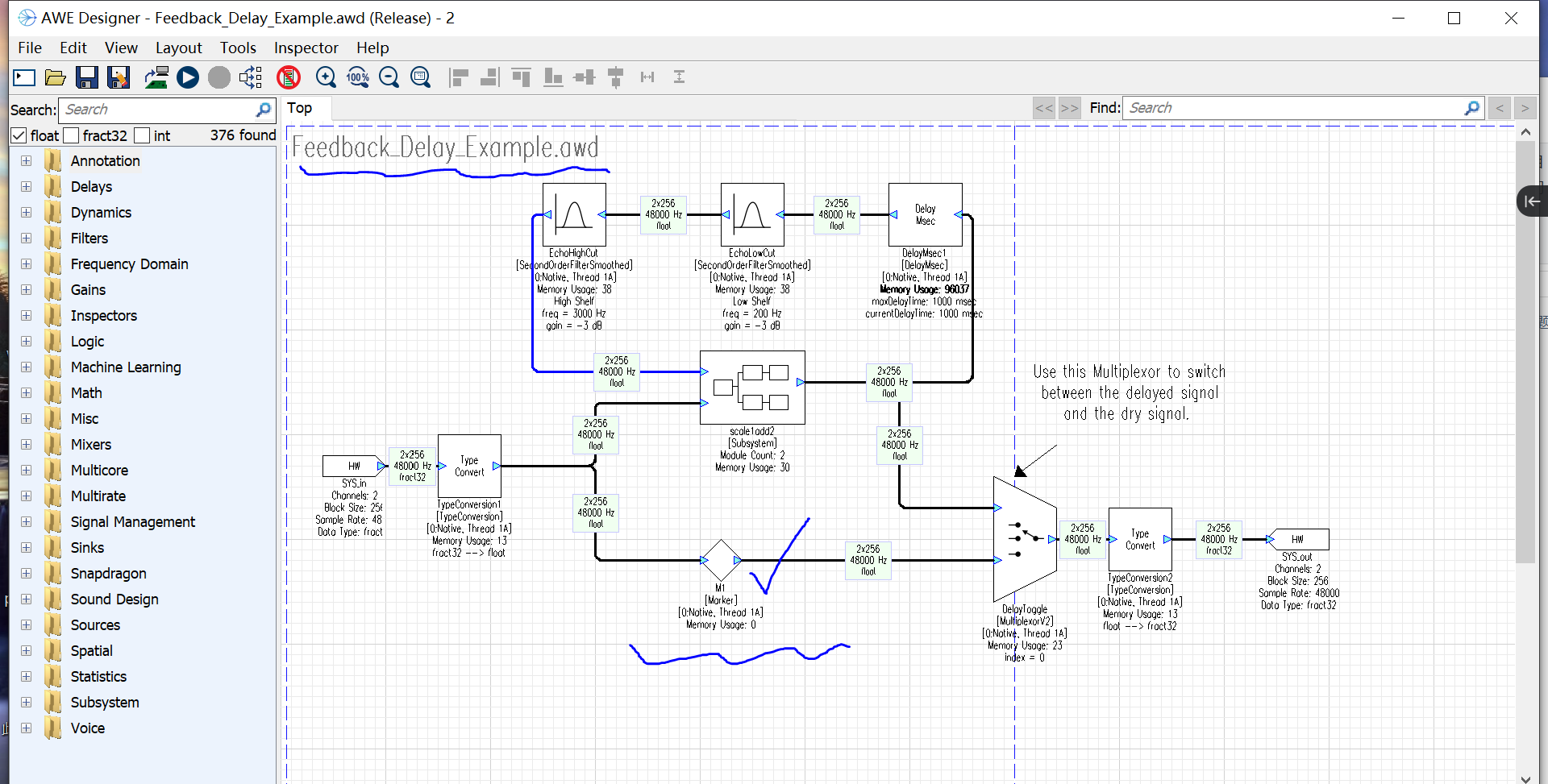Viewport: 1548px width, 784px height.
Task: Click the Open file folder icon
Action: (56, 77)
